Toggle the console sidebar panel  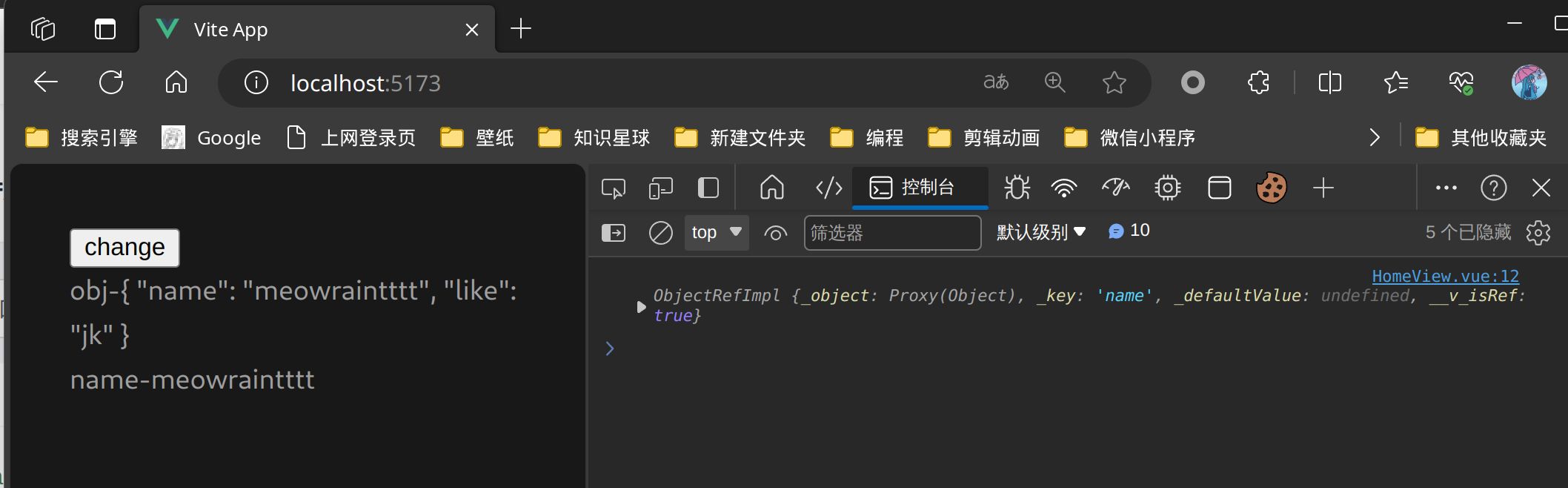(x=613, y=233)
